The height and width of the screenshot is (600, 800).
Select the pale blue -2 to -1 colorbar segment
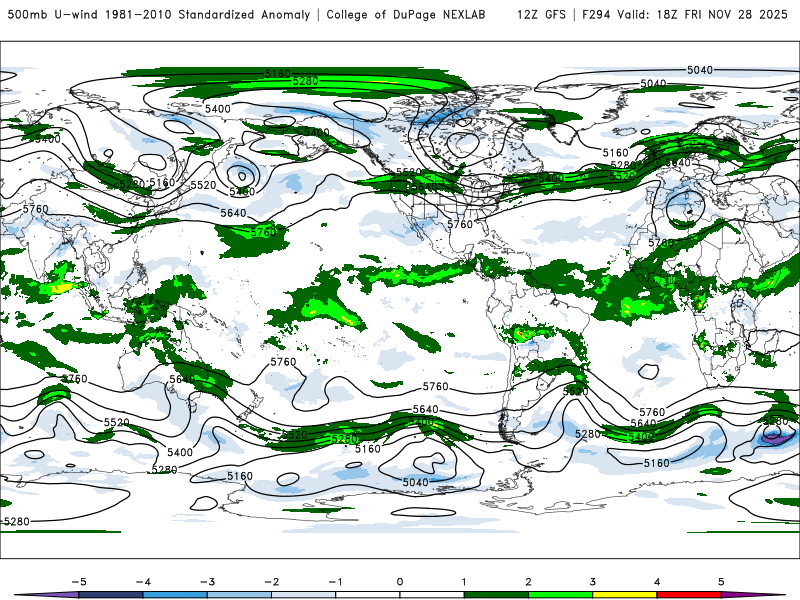(304, 595)
